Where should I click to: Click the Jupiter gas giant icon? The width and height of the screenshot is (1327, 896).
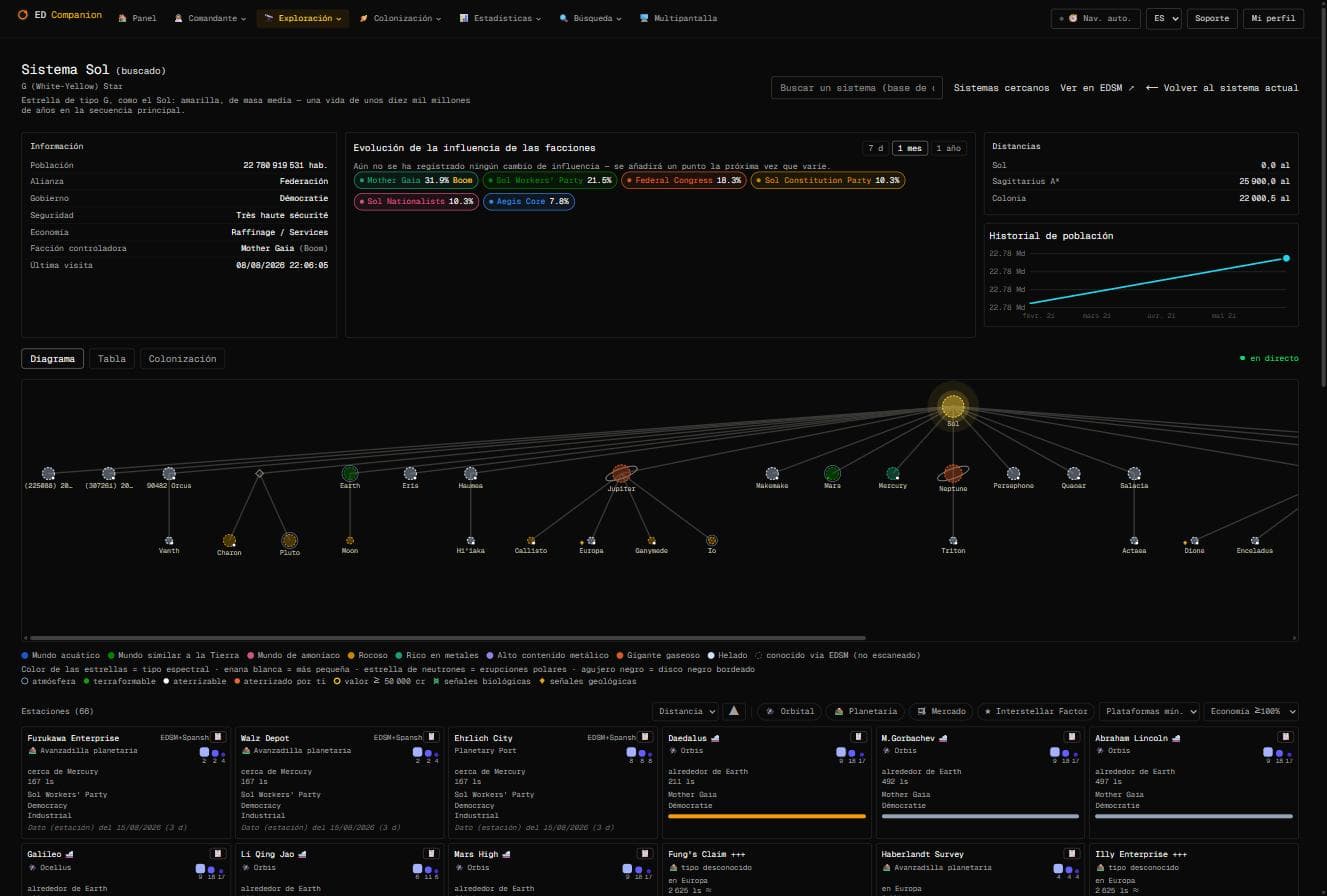(622, 473)
